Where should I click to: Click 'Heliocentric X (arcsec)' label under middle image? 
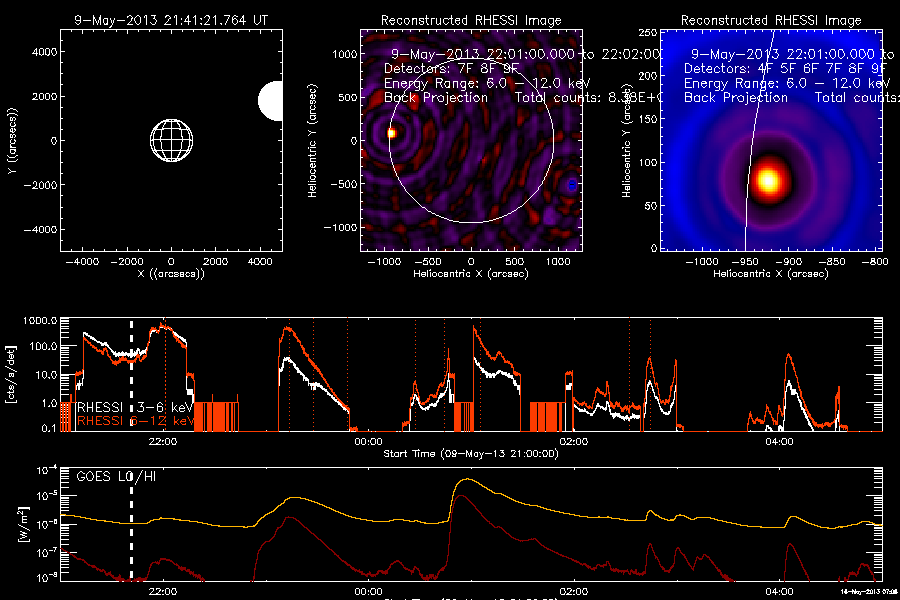tap(471, 274)
